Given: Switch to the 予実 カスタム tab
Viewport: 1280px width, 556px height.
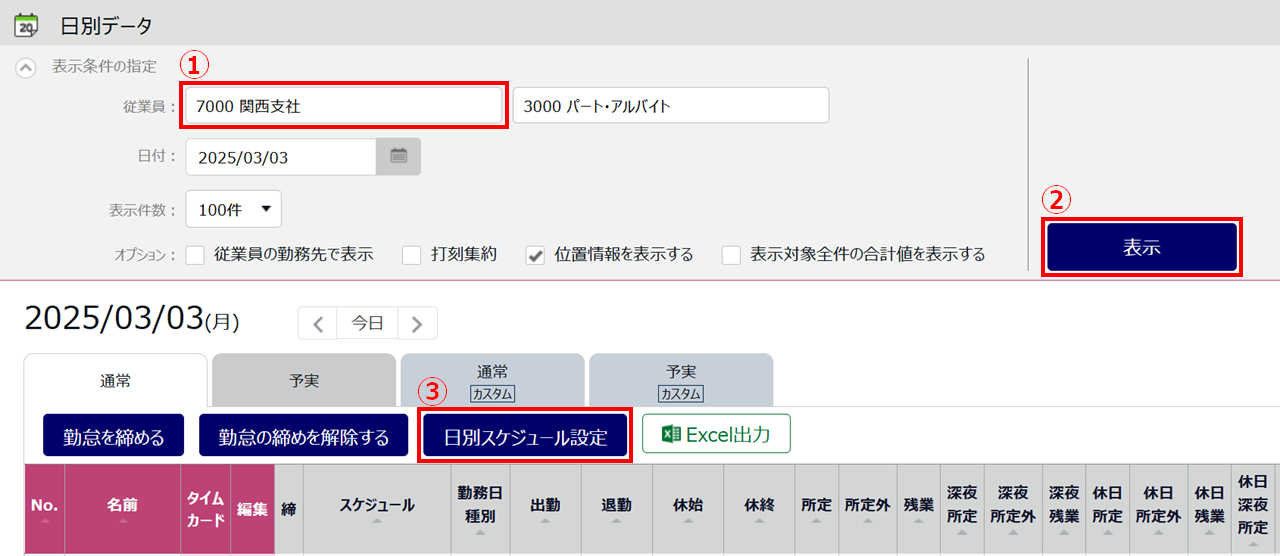Looking at the screenshot, I should 680,380.
